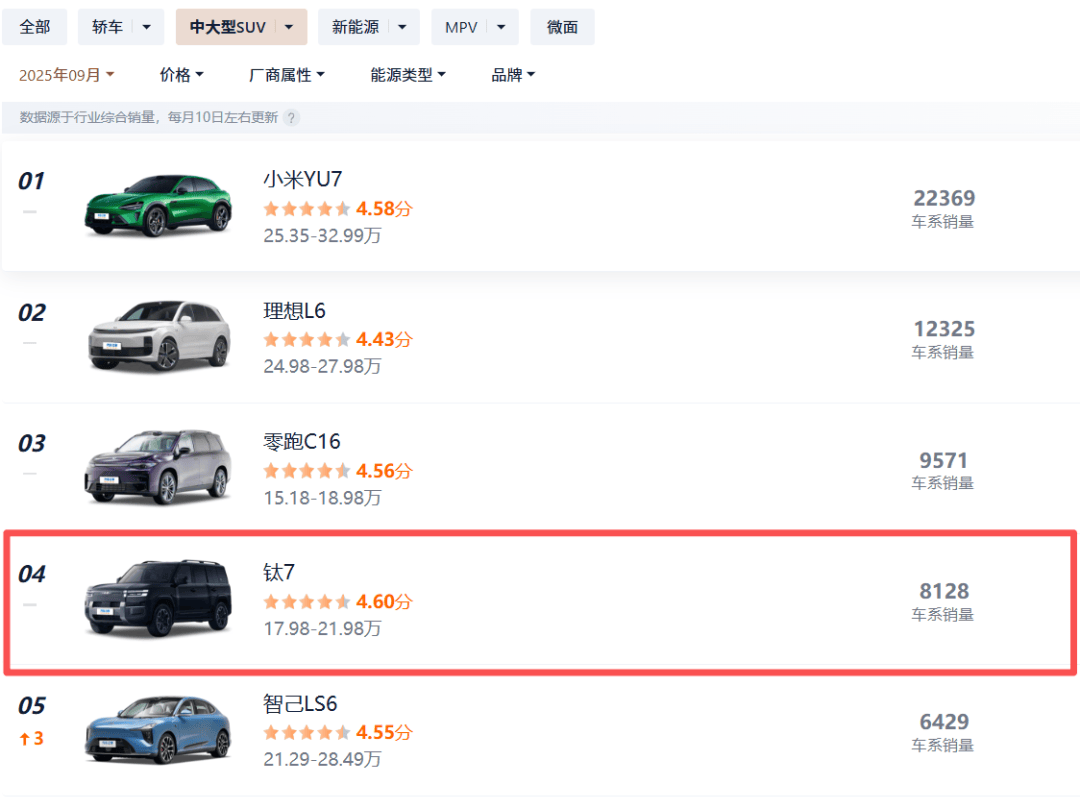Expand the 厂商属性 filter

tap(287, 75)
